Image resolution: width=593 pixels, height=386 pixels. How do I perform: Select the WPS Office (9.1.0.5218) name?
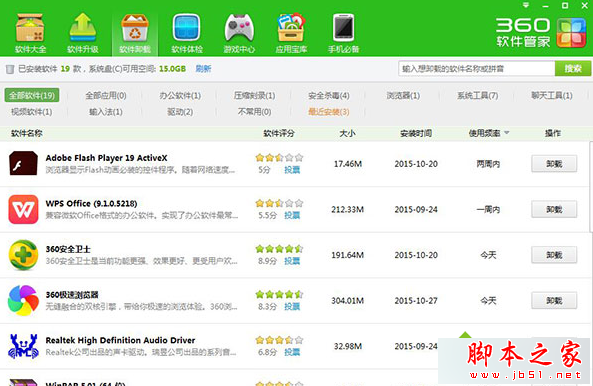tap(91, 203)
